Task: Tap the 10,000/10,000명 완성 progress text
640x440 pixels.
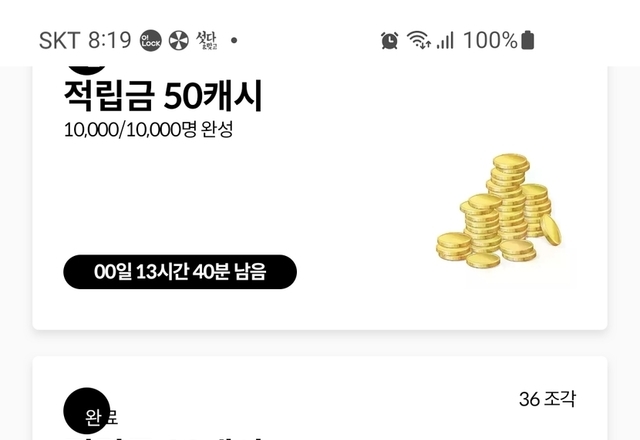Action: pos(149,130)
